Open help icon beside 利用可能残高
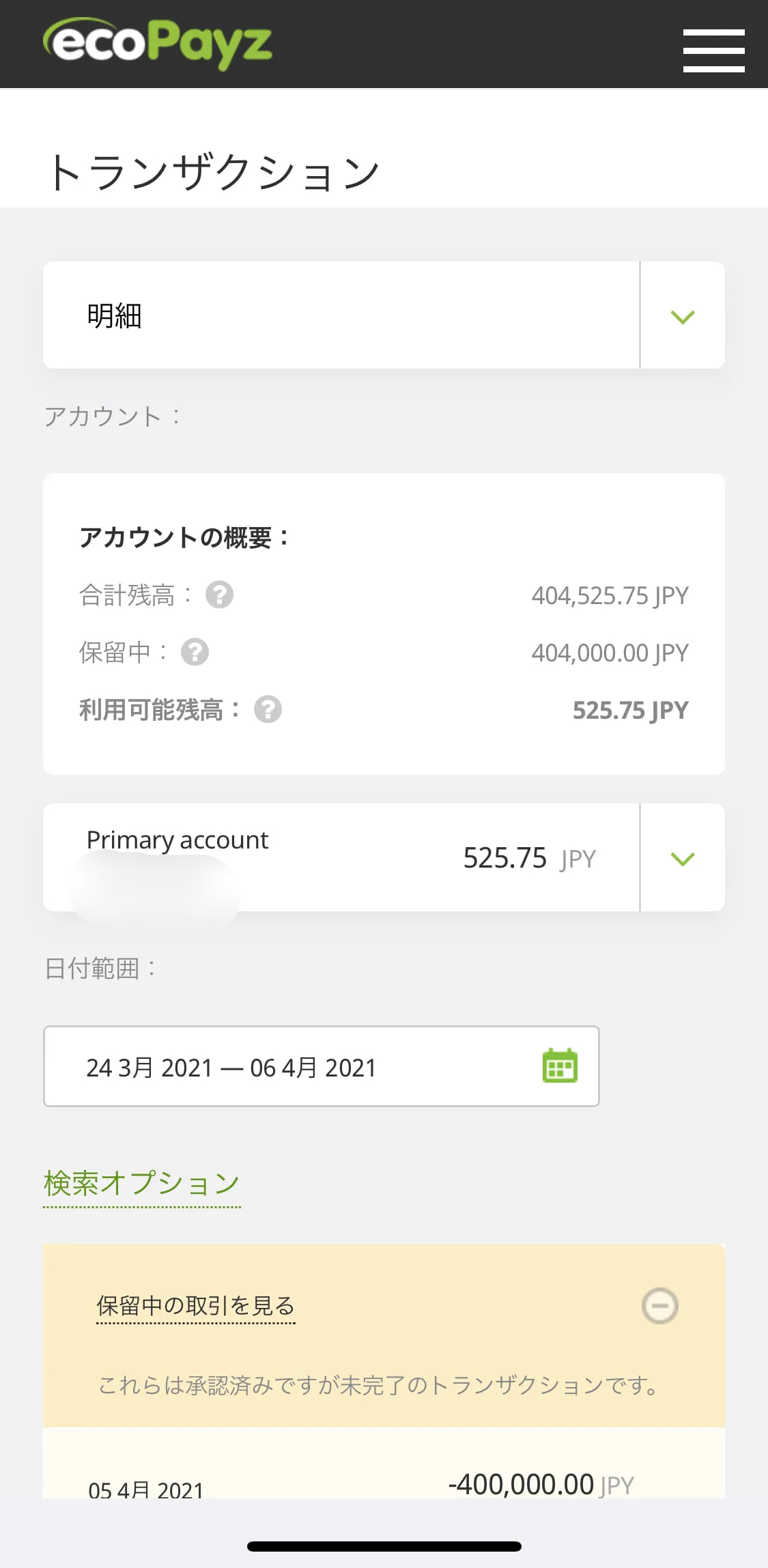The image size is (768, 1568). click(268, 709)
